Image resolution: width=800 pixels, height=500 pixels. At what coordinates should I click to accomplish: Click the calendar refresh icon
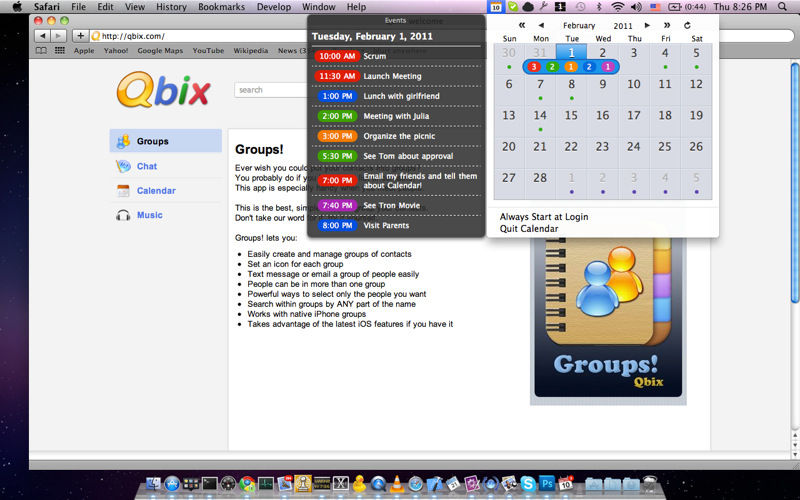687,25
